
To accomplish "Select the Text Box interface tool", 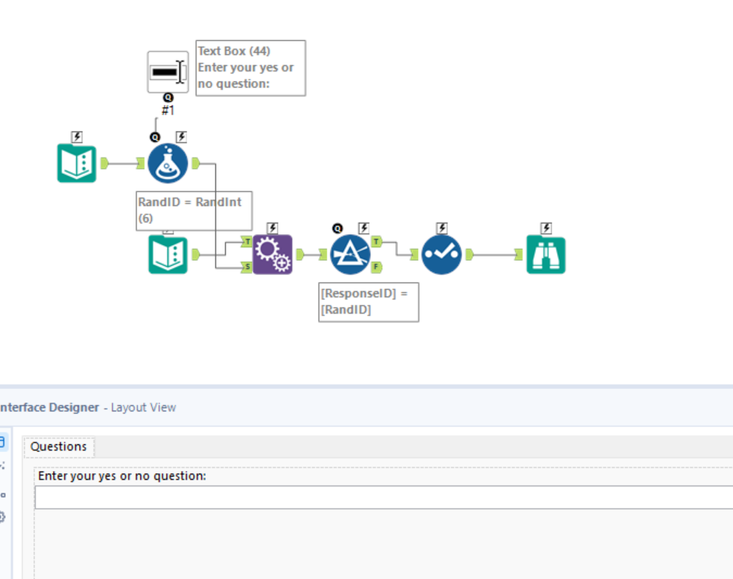I will coord(168,72).
